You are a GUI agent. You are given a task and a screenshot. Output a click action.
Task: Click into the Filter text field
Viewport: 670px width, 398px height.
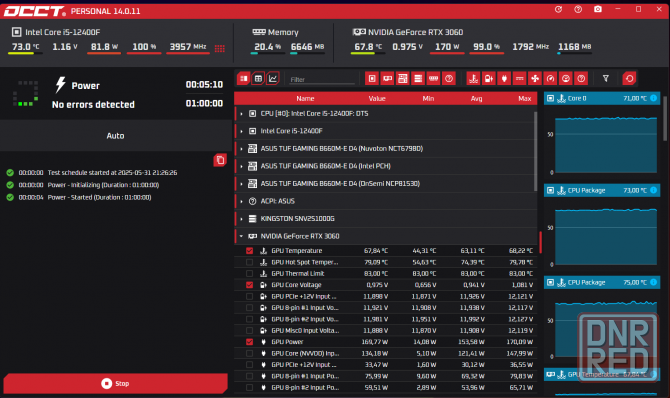pyautogui.click(x=322, y=80)
